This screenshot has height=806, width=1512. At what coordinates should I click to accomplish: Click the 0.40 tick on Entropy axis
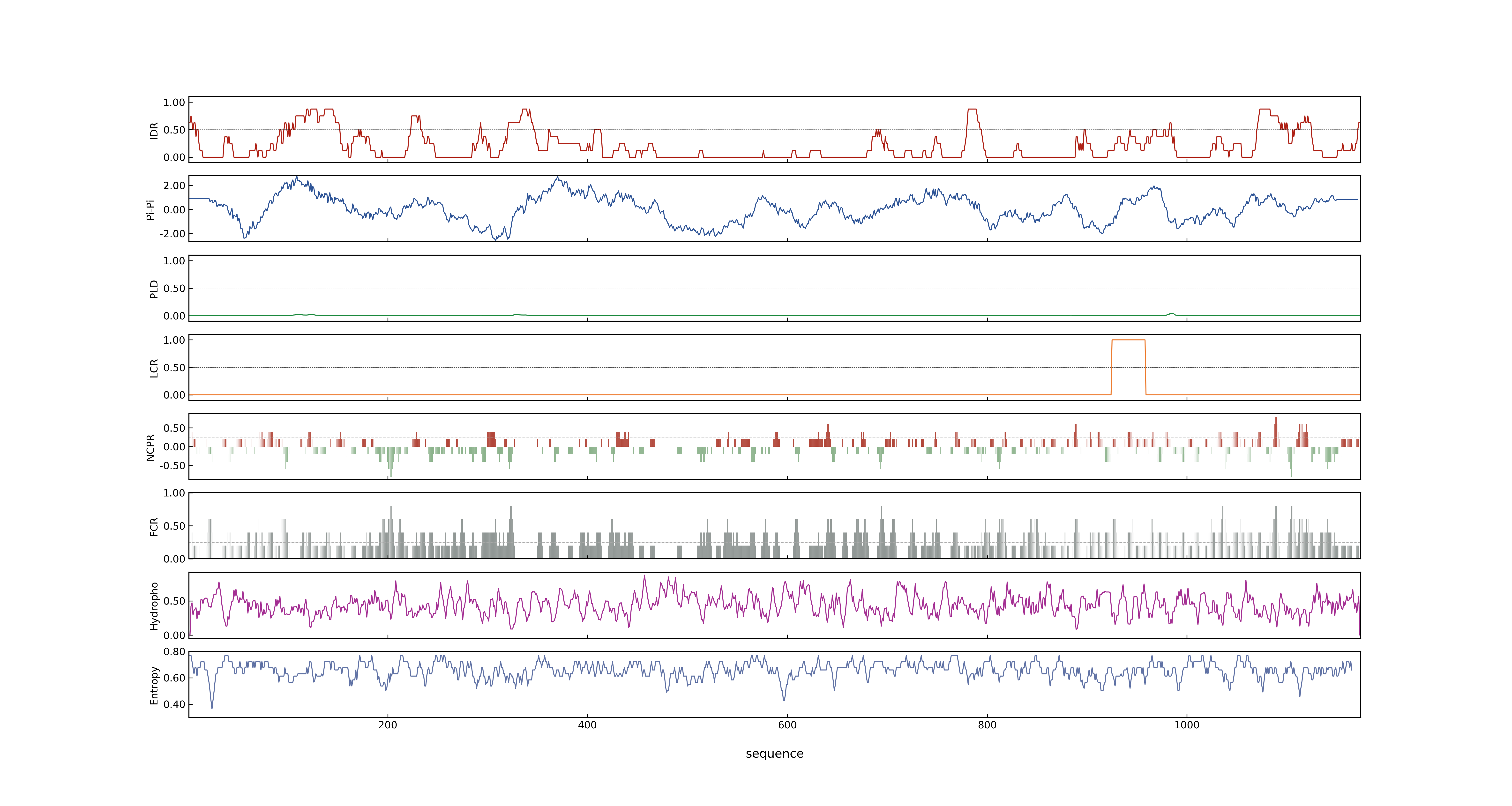tap(174, 704)
